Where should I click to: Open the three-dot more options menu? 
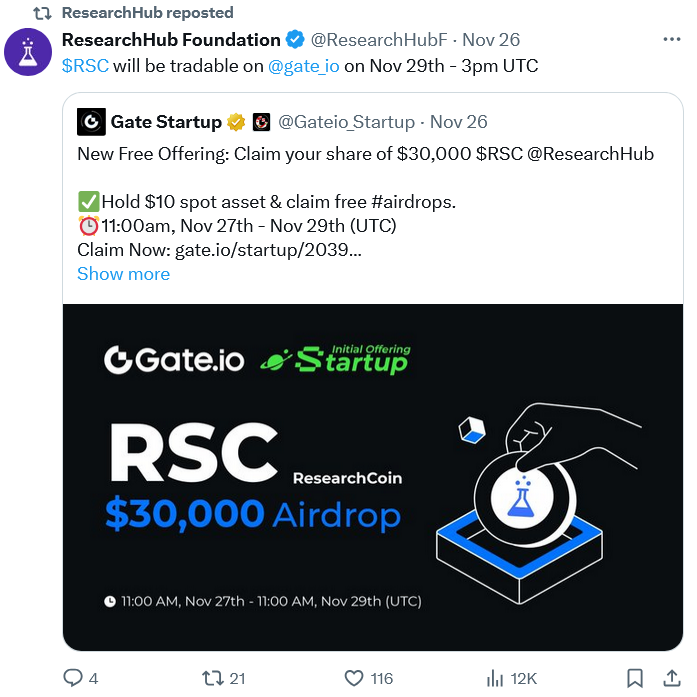671,40
